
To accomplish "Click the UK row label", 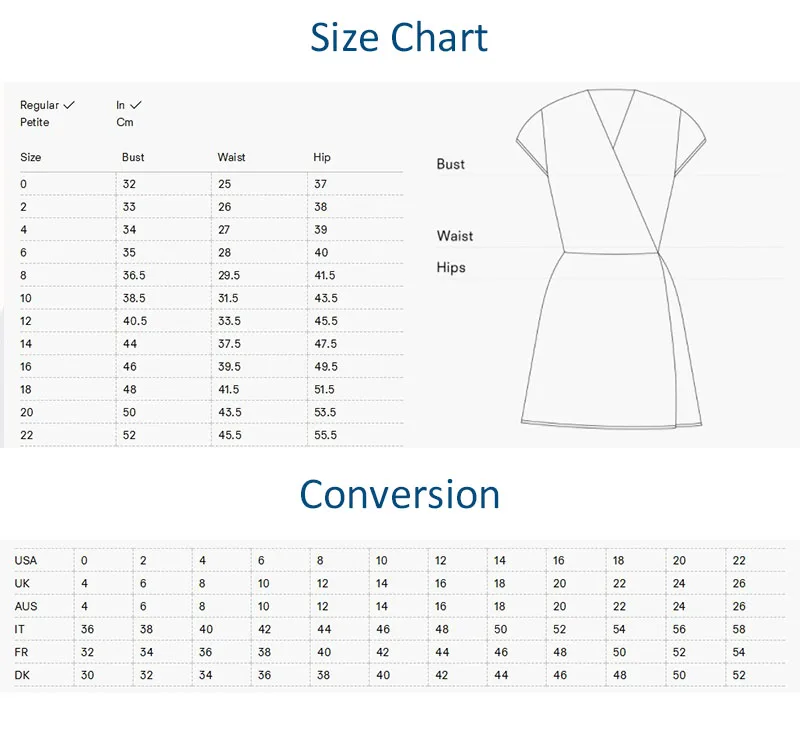I will (x=22, y=583).
